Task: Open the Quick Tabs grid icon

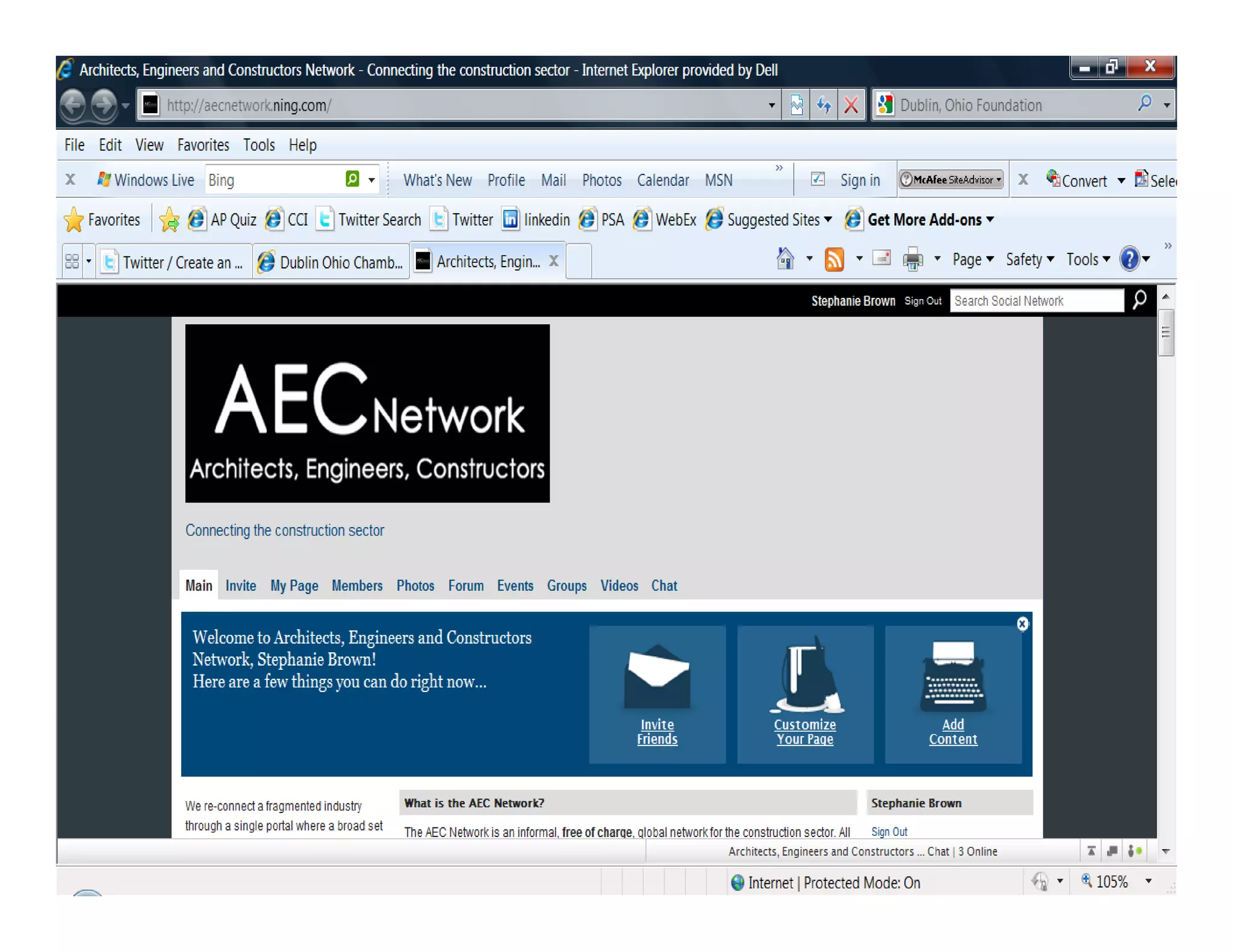Action: click(x=72, y=262)
